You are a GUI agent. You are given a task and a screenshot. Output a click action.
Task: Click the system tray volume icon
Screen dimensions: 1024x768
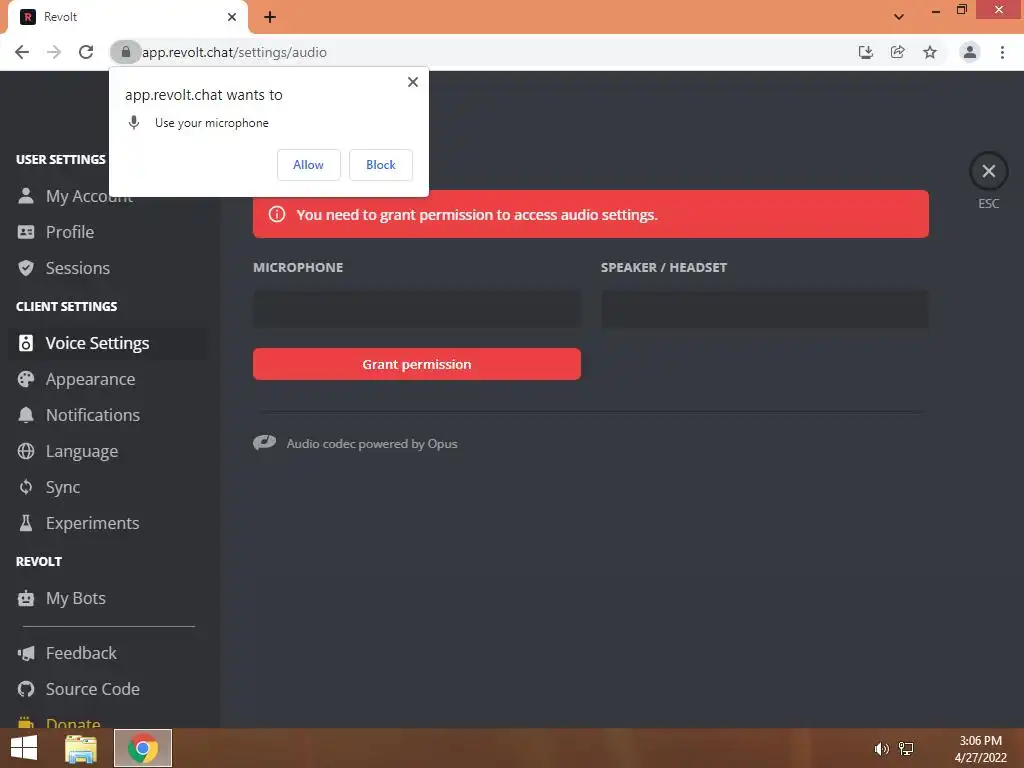click(881, 748)
